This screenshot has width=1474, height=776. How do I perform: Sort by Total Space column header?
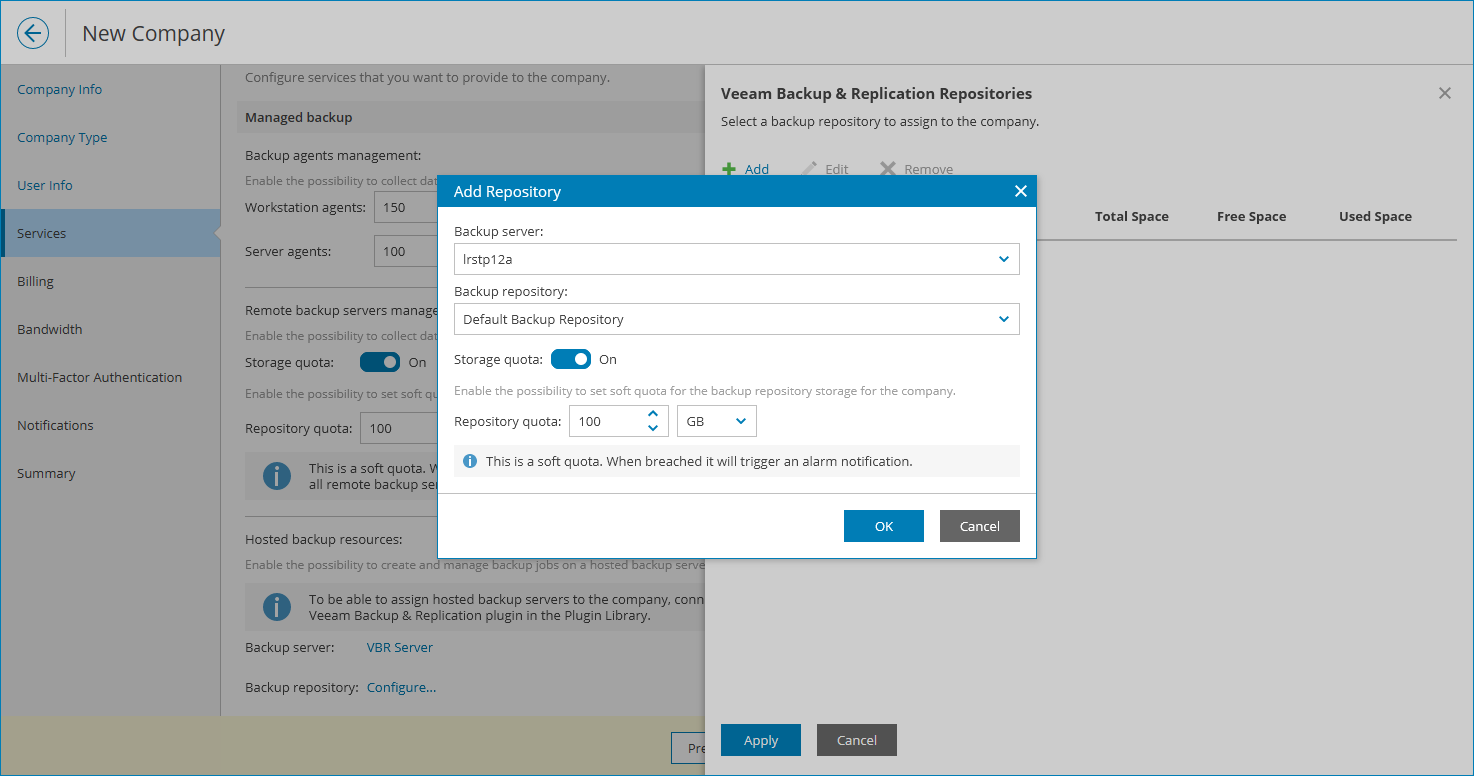[x=1131, y=216]
